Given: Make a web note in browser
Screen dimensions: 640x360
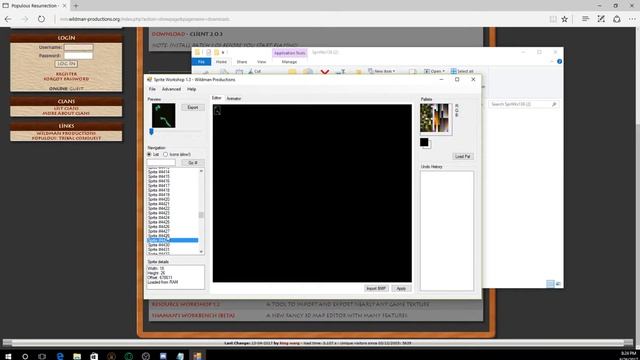Looking at the screenshot, I should click(x=601, y=19).
